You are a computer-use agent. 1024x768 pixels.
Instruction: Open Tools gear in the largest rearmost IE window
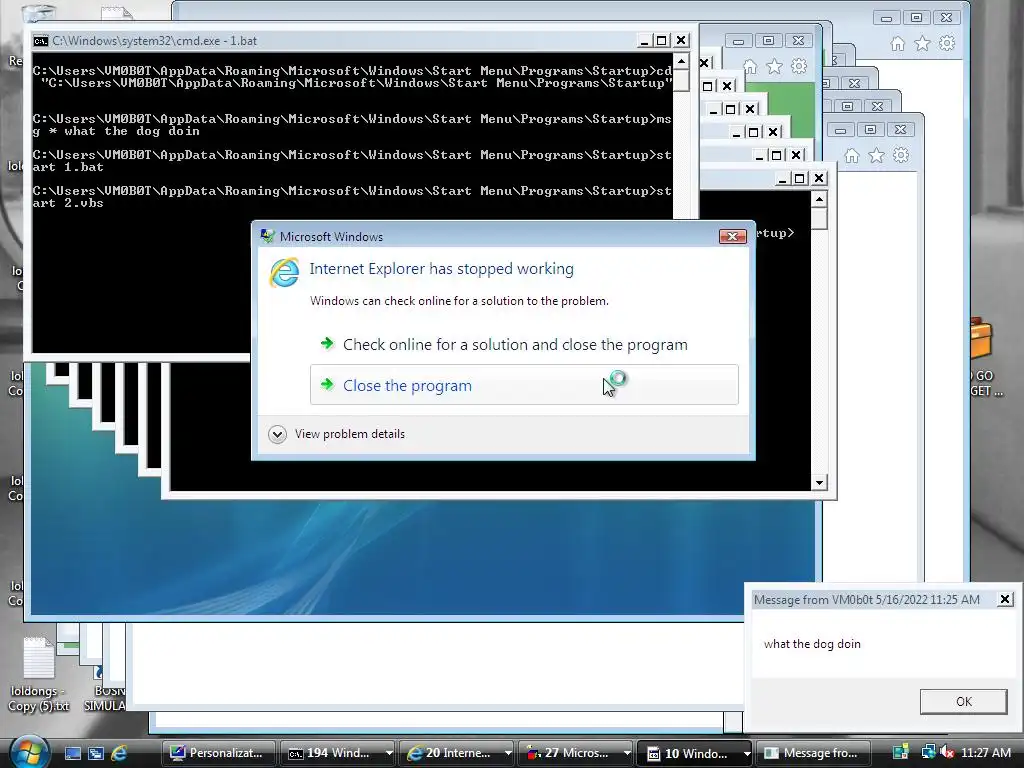946,44
